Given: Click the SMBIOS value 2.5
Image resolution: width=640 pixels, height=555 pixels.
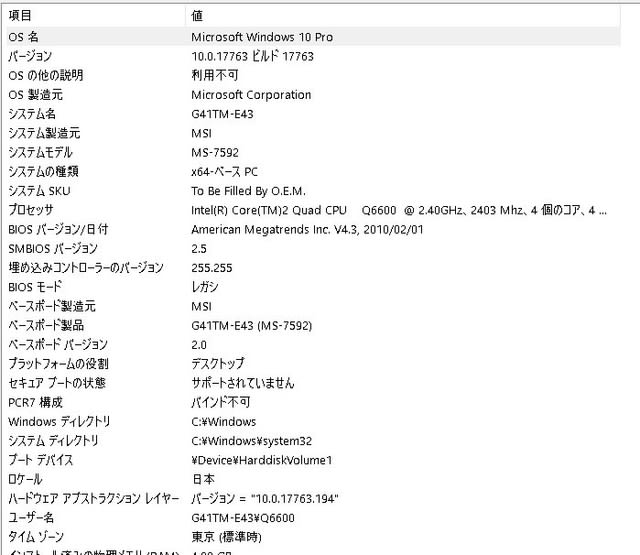Looking at the screenshot, I should (x=199, y=249).
